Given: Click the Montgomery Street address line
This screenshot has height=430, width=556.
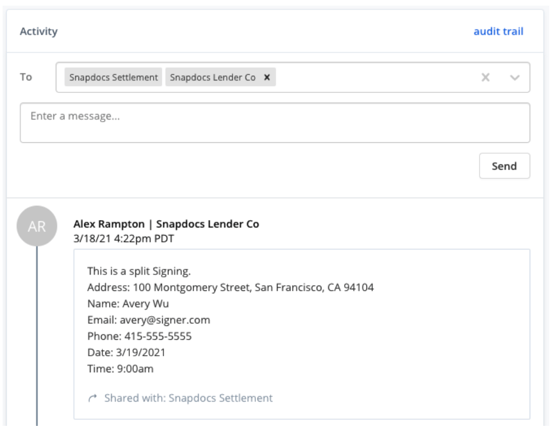Looking at the screenshot, I should click(x=230, y=287).
